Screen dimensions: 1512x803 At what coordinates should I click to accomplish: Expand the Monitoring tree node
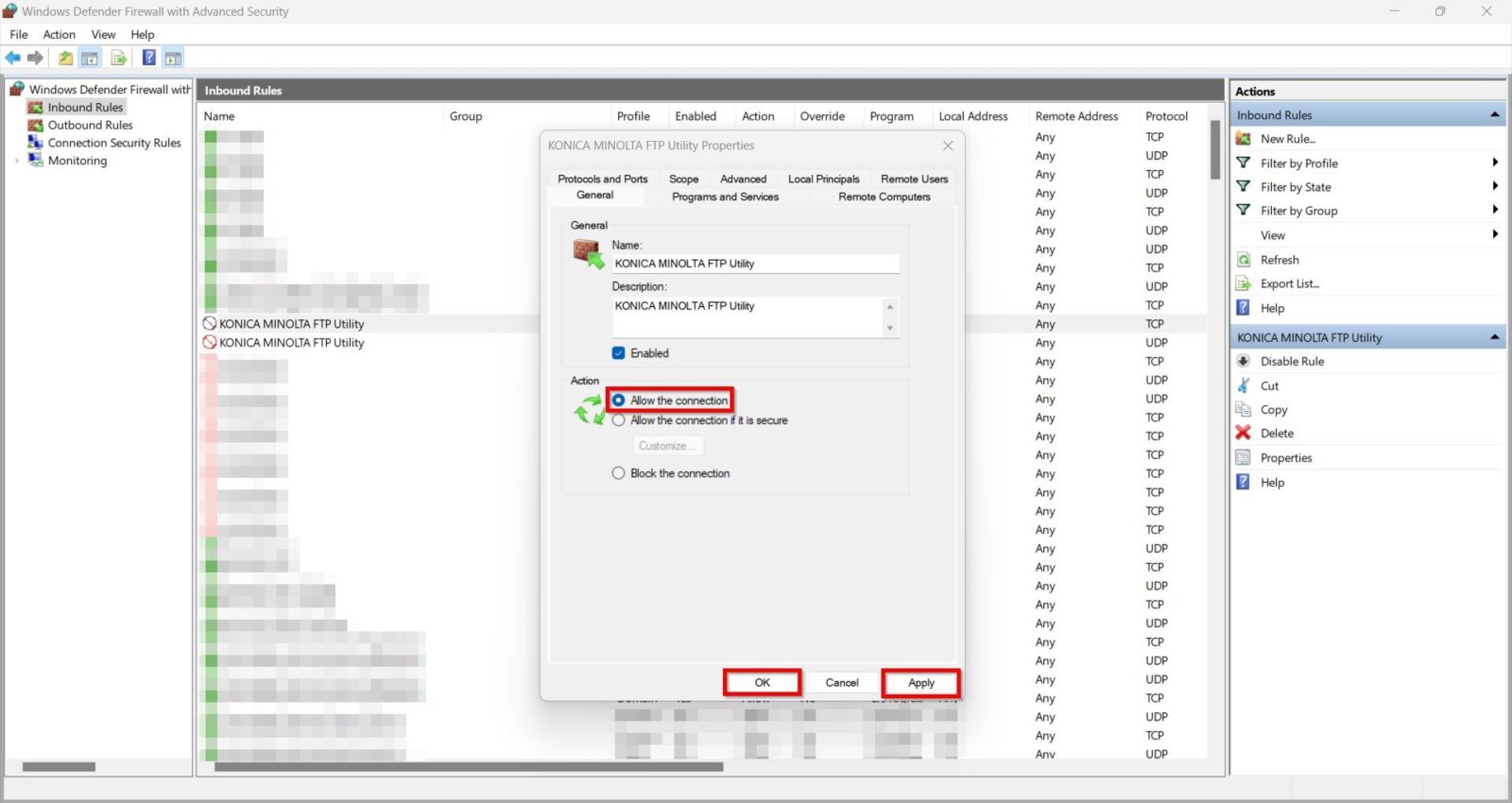point(17,162)
